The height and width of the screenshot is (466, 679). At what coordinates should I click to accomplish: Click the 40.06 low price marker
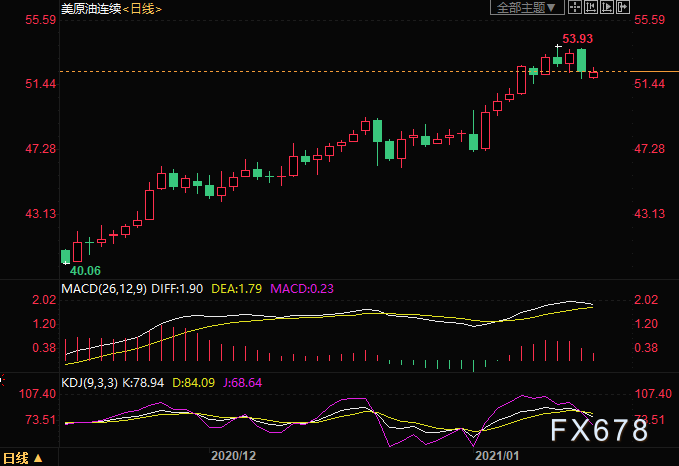tap(84, 270)
